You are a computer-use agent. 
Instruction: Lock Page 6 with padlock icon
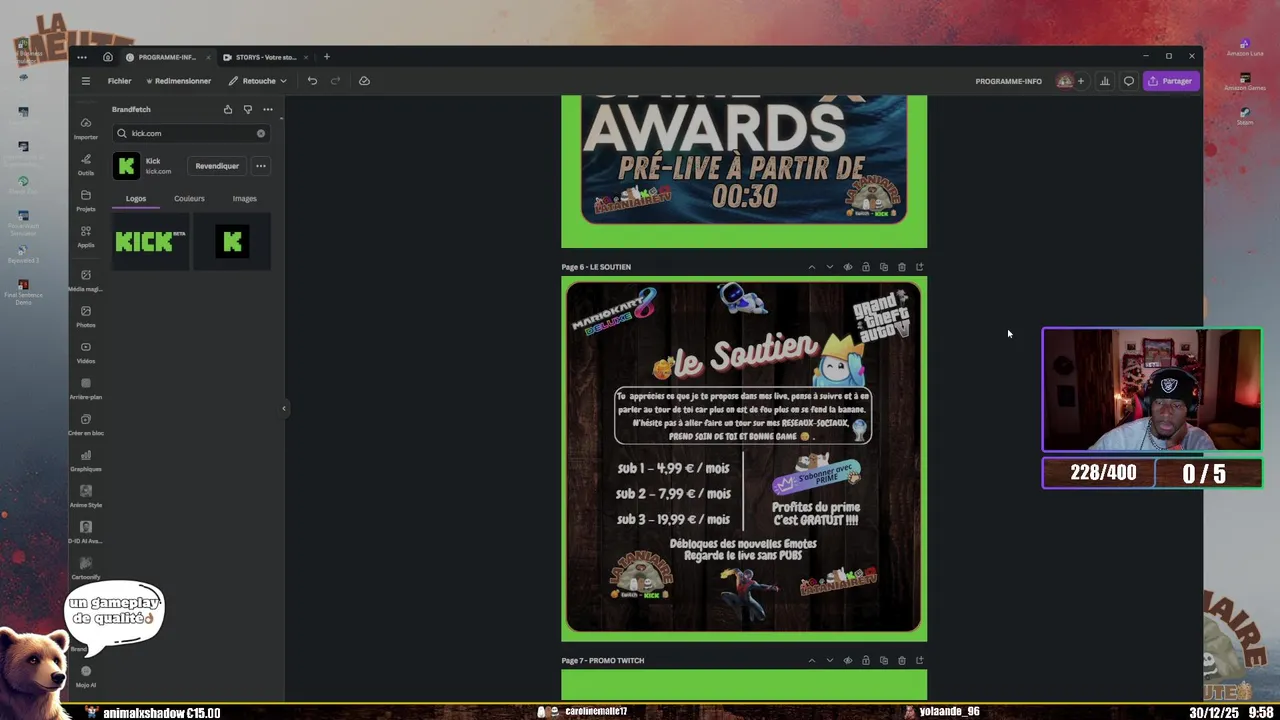point(866,267)
